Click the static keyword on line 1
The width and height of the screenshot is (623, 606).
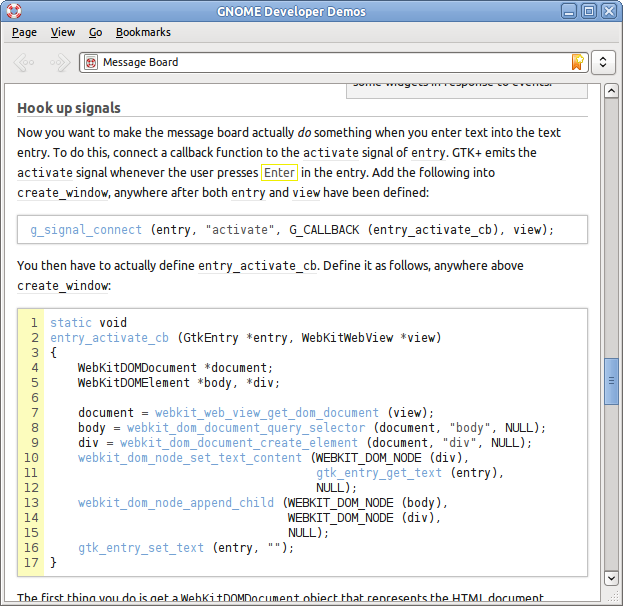(x=71, y=323)
